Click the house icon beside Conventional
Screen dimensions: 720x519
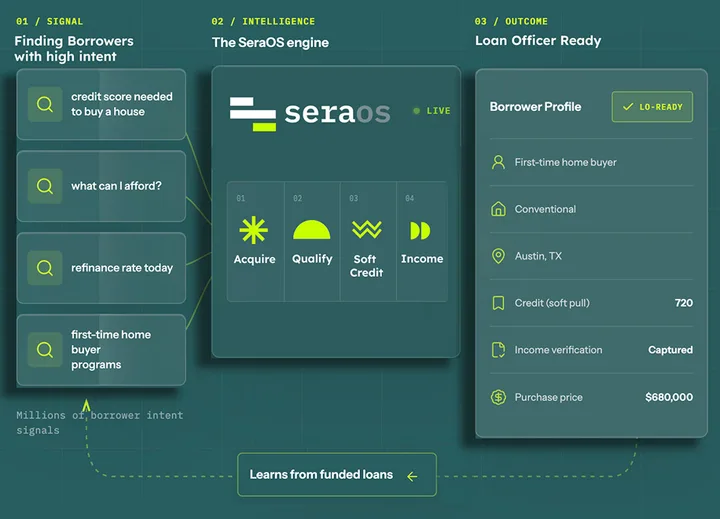tap(498, 209)
